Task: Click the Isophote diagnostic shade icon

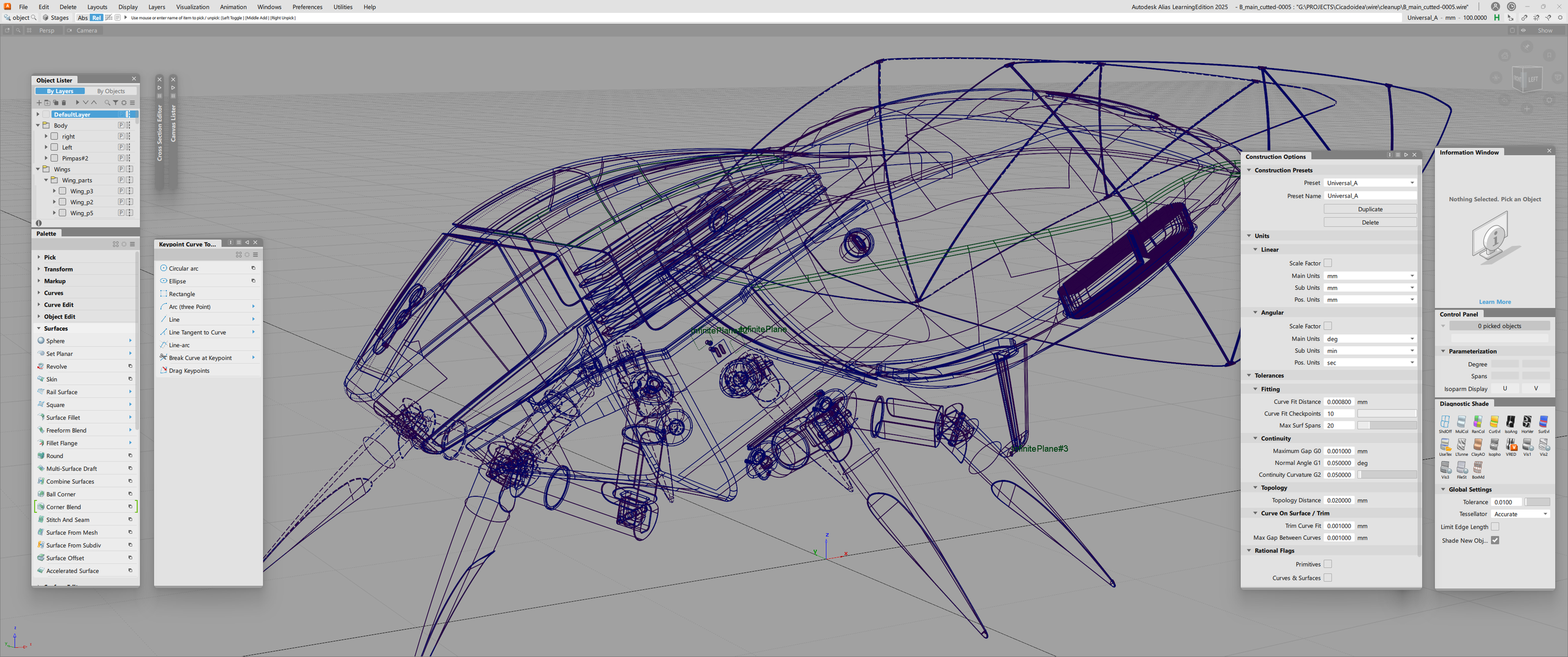Action: 1494,446
